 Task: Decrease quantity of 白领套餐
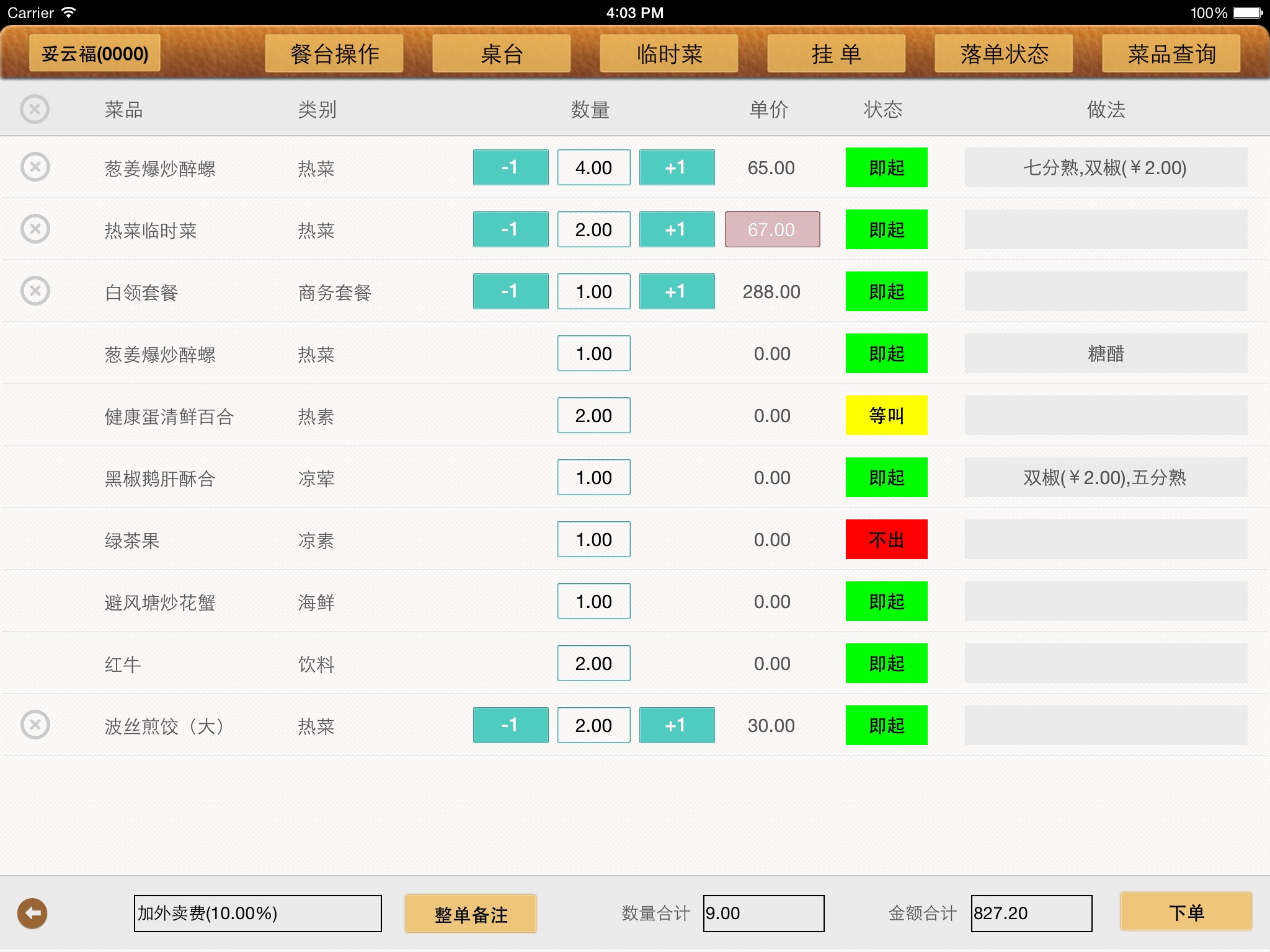(x=510, y=291)
